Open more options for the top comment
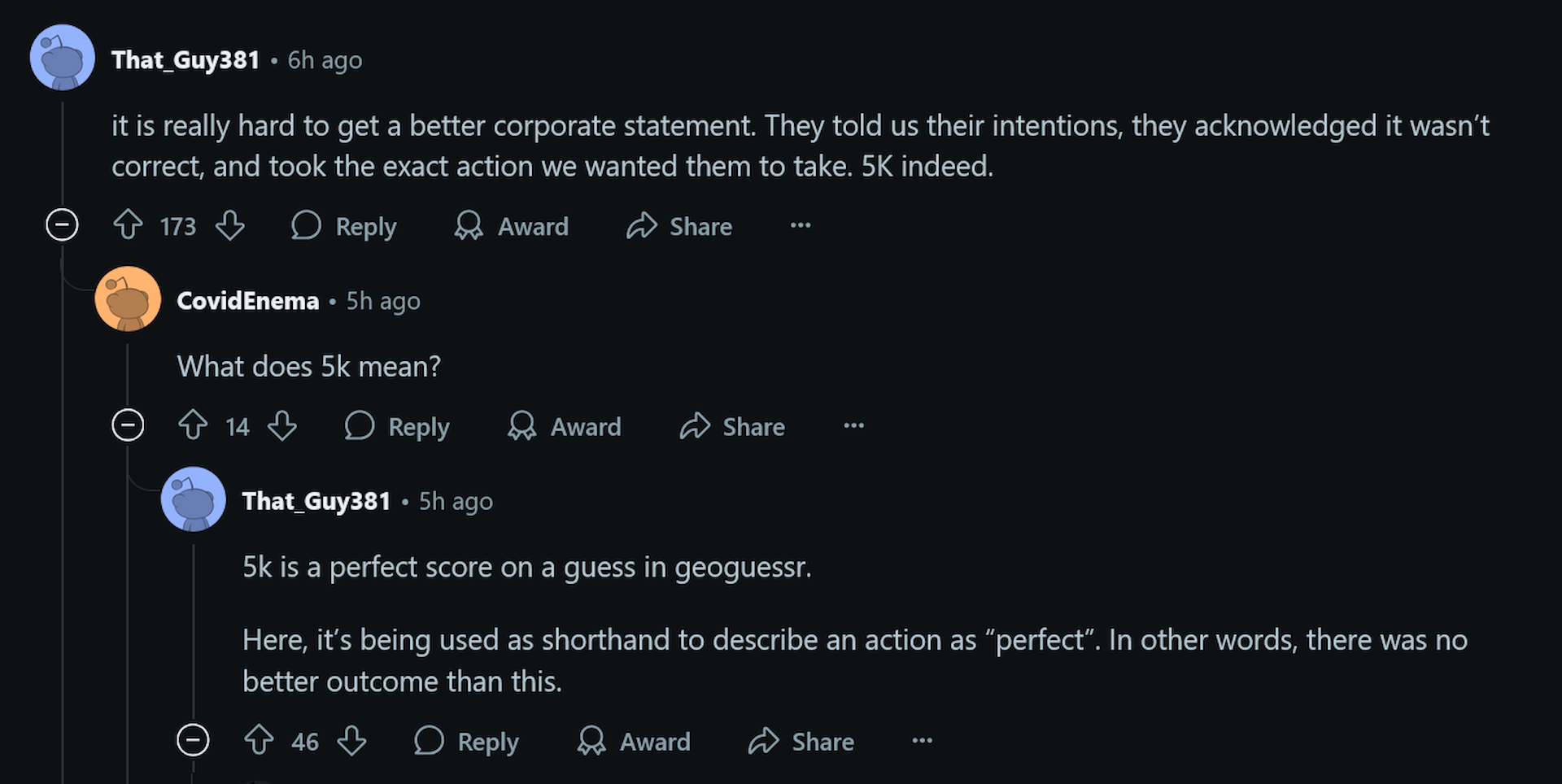Viewport: 1562px width, 784px height. click(800, 226)
